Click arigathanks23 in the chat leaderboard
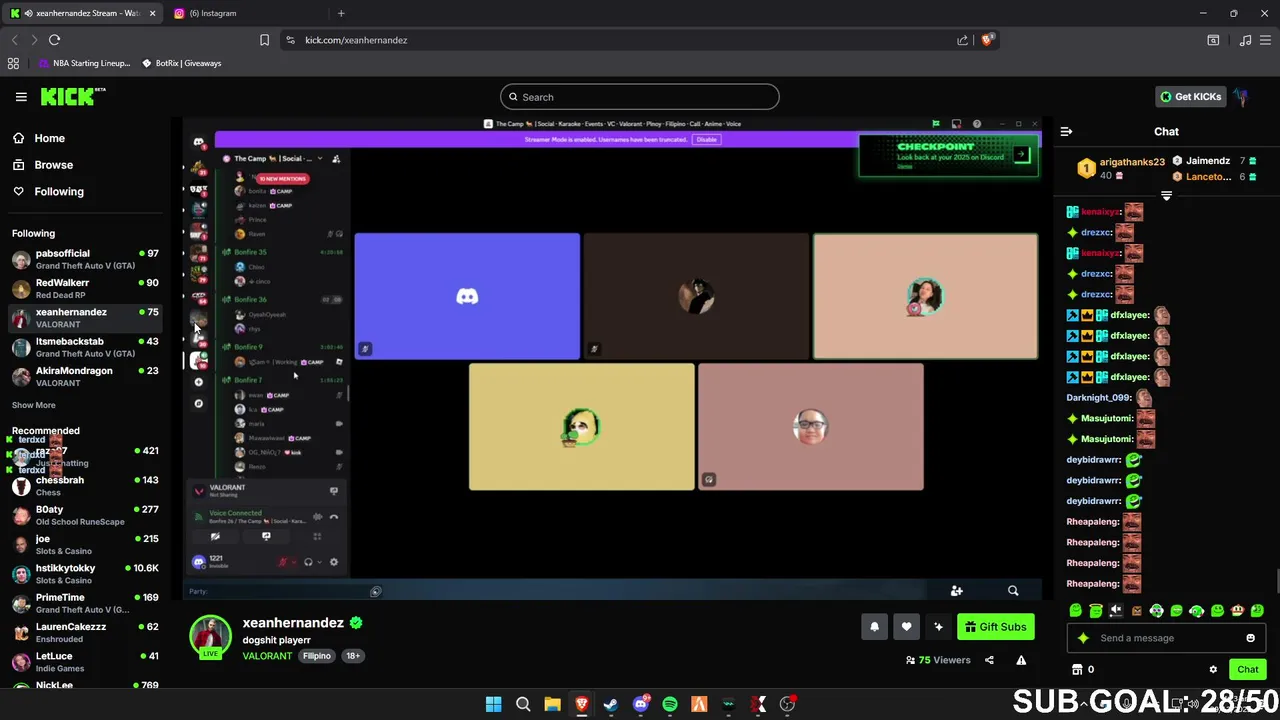Viewport: 1280px width, 720px height. [1132, 162]
